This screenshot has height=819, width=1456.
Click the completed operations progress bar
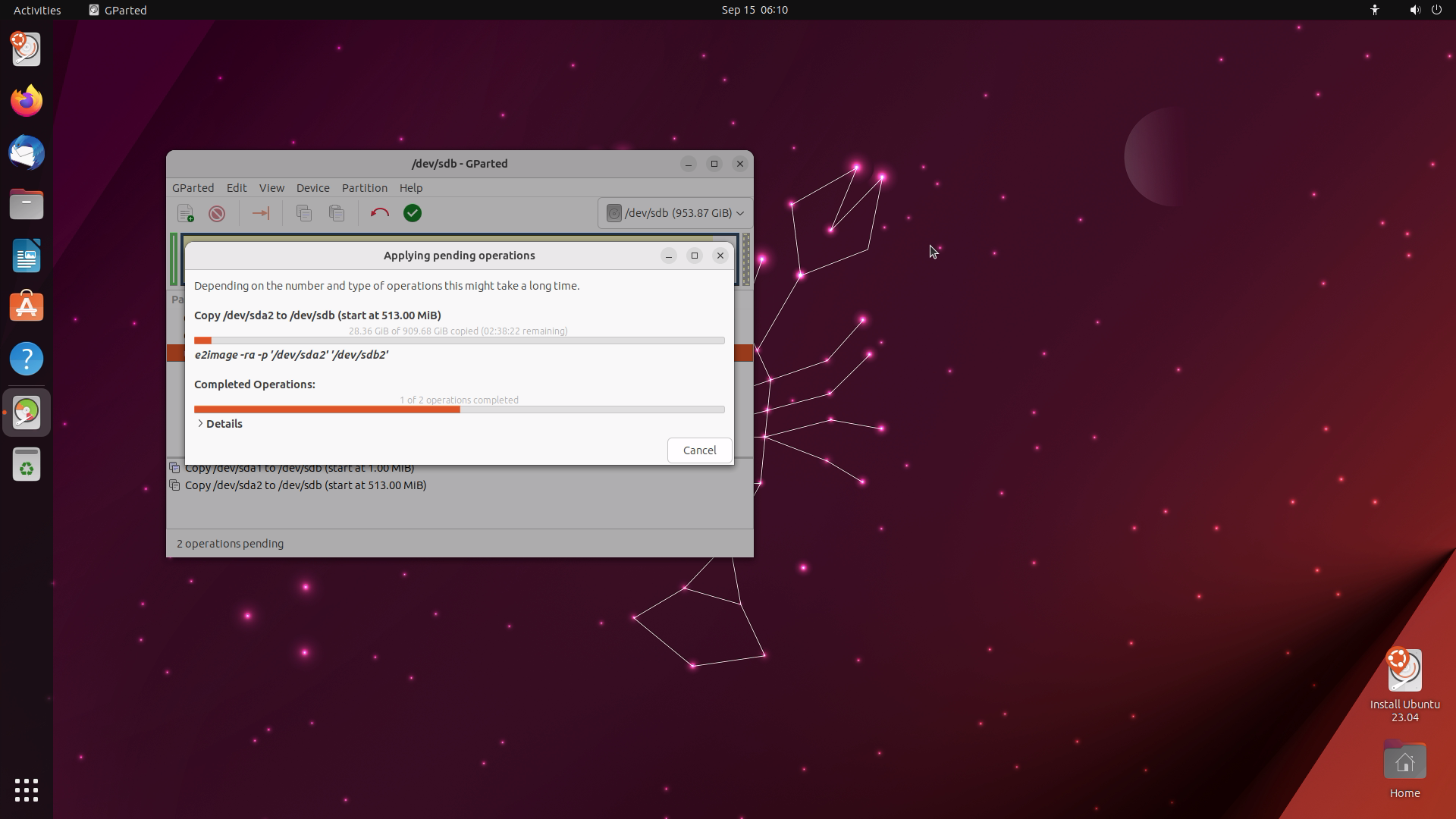(x=460, y=409)
